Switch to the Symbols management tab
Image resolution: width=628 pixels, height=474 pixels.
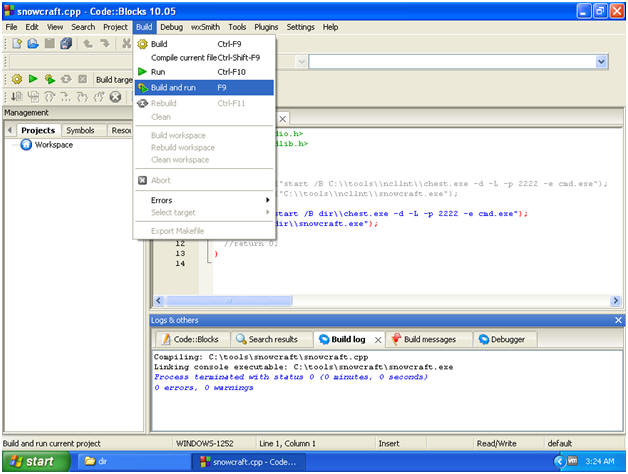[81, 130]
